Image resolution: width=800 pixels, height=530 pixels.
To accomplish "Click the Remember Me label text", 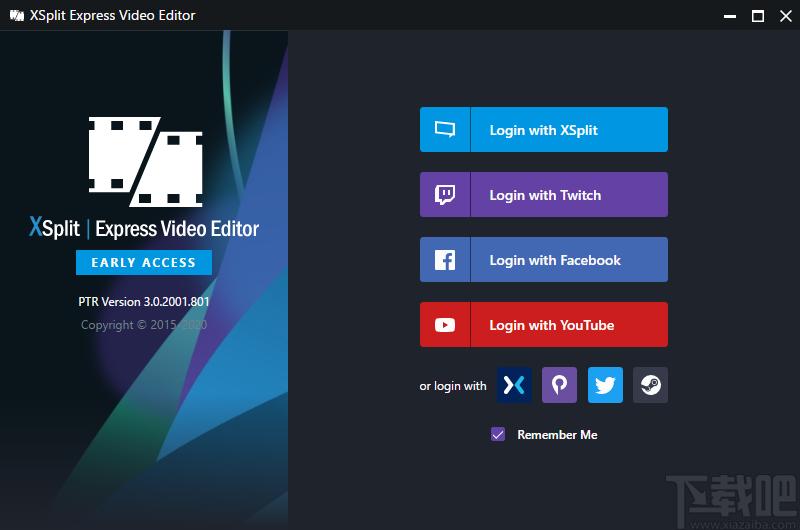I will [557, 435].
